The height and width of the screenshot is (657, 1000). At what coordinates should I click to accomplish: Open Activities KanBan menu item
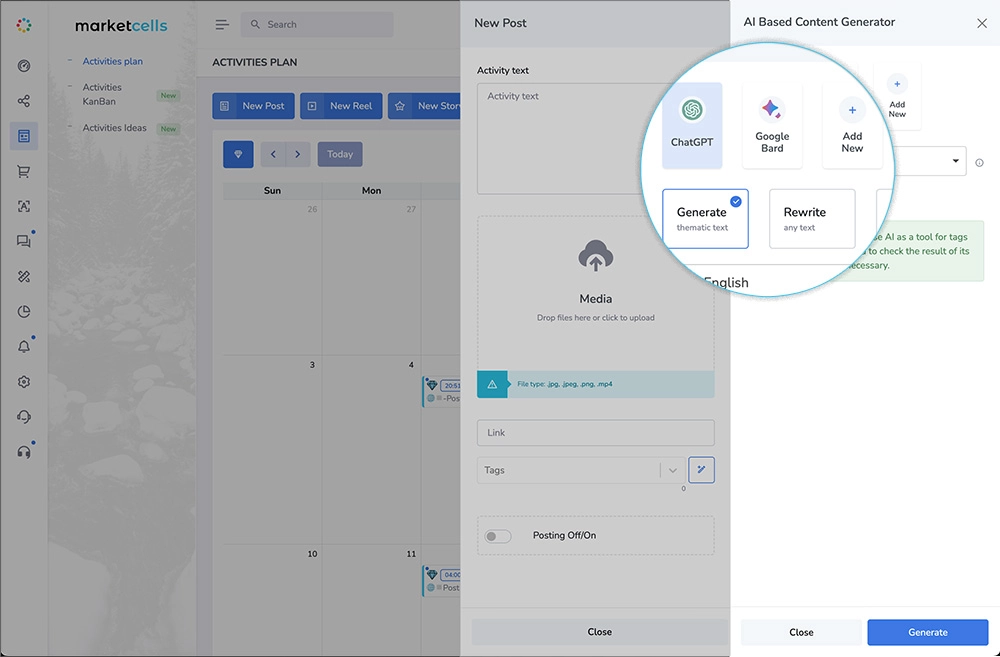click(102, 94)
